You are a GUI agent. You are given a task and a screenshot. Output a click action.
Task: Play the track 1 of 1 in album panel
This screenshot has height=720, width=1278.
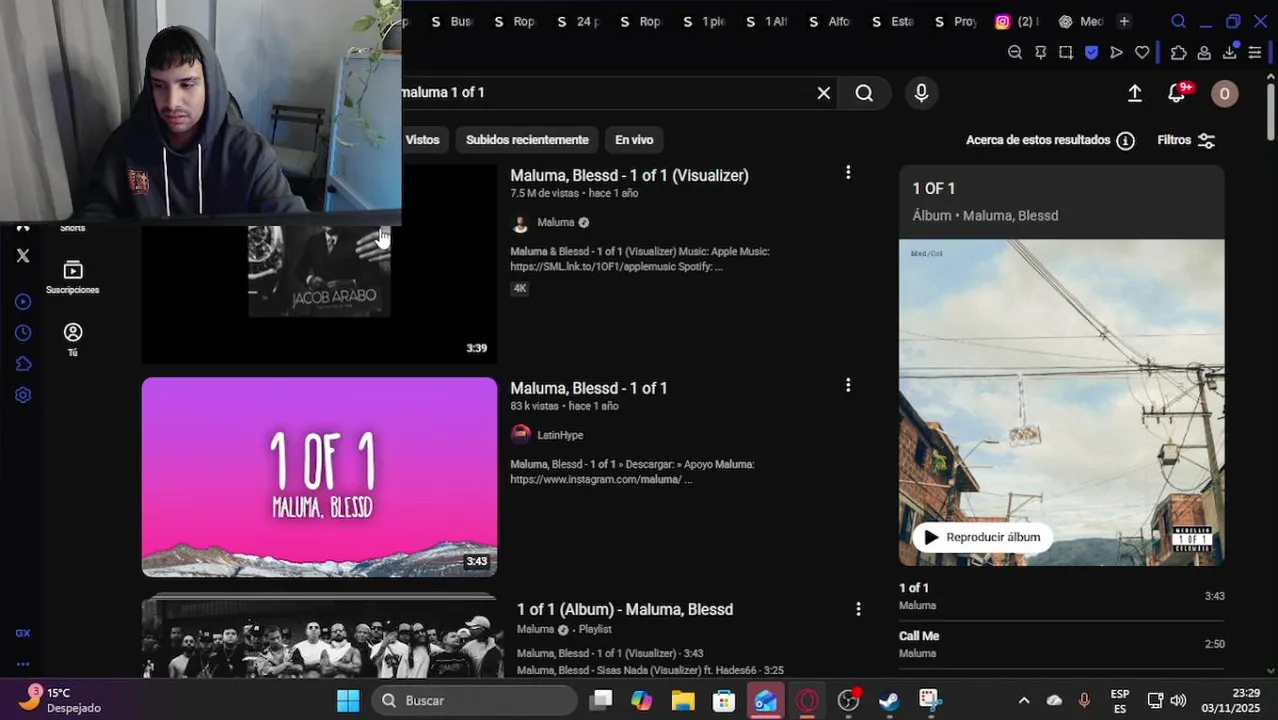click(x=1061, y=596)
